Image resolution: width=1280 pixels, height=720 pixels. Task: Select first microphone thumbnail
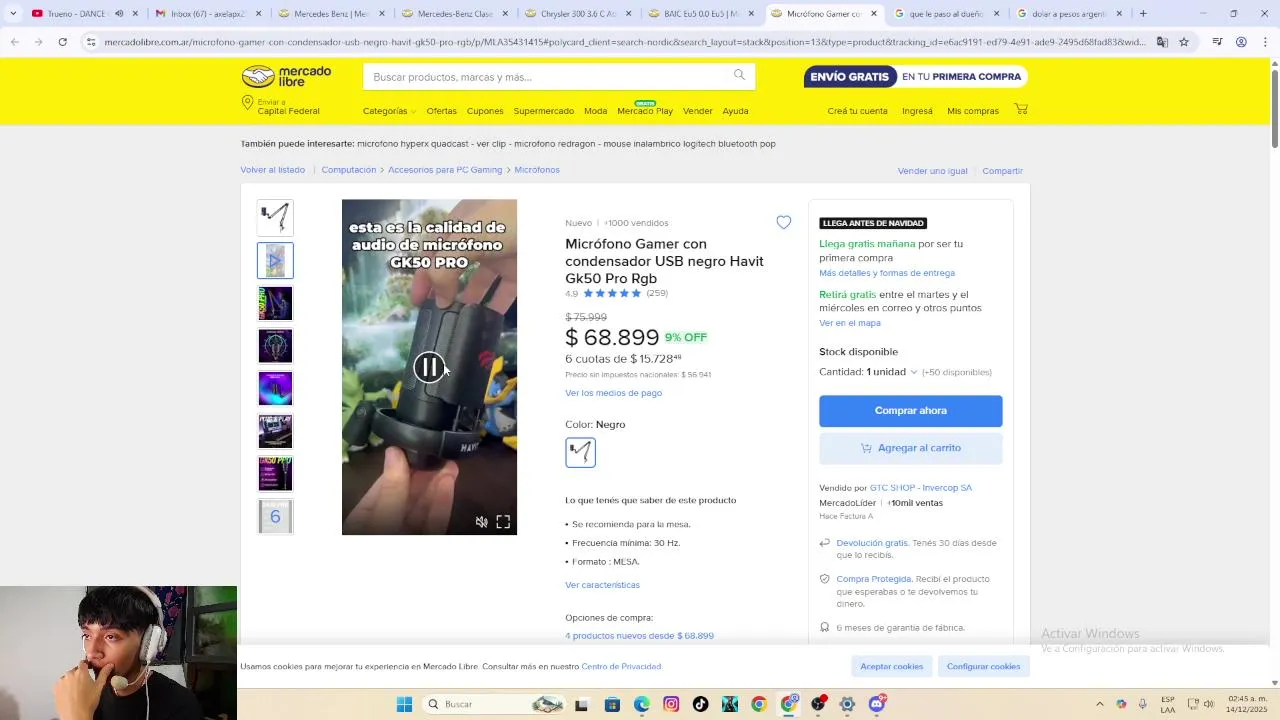275,218
